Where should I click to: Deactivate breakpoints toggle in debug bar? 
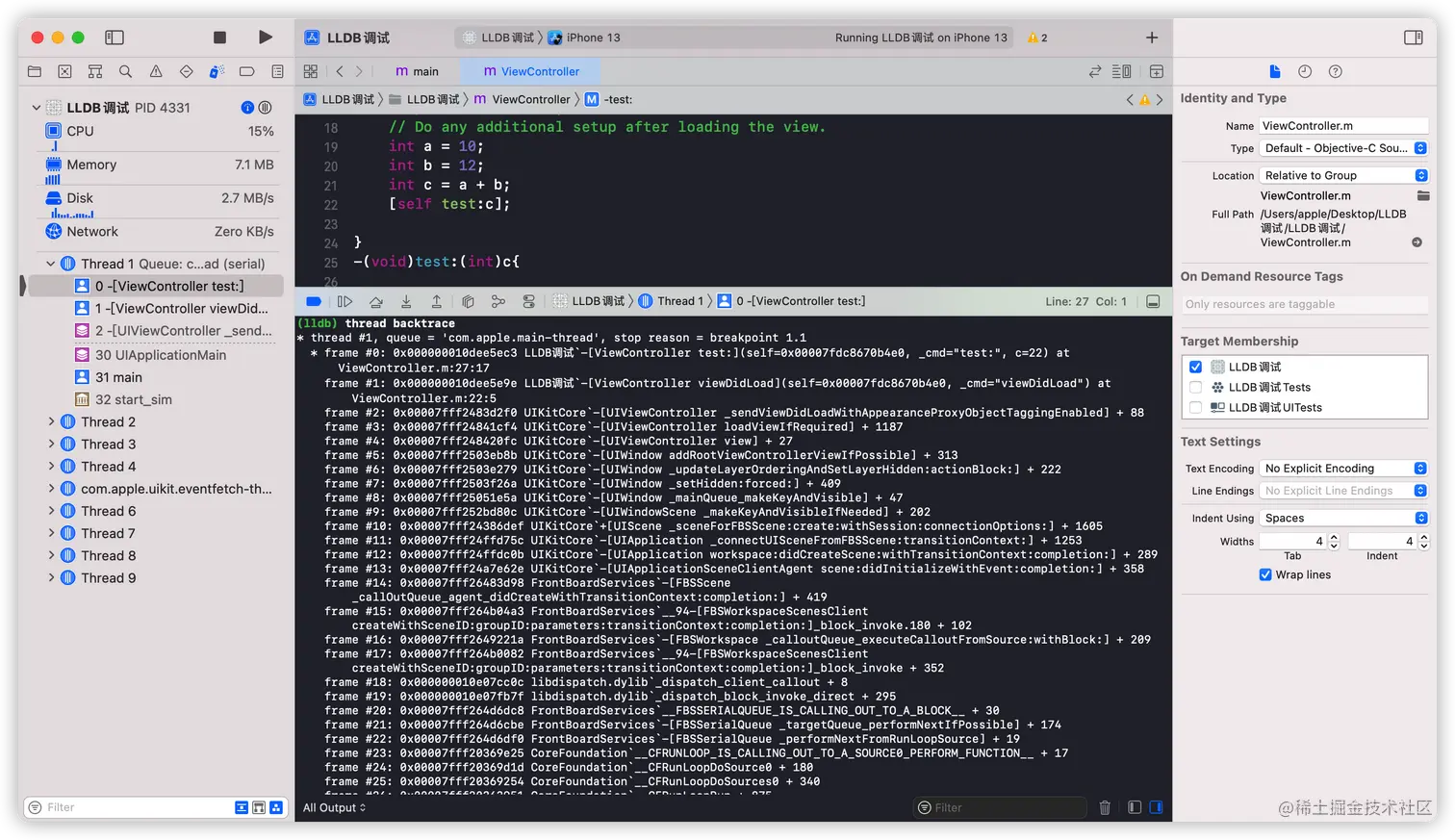coord(314,301)
